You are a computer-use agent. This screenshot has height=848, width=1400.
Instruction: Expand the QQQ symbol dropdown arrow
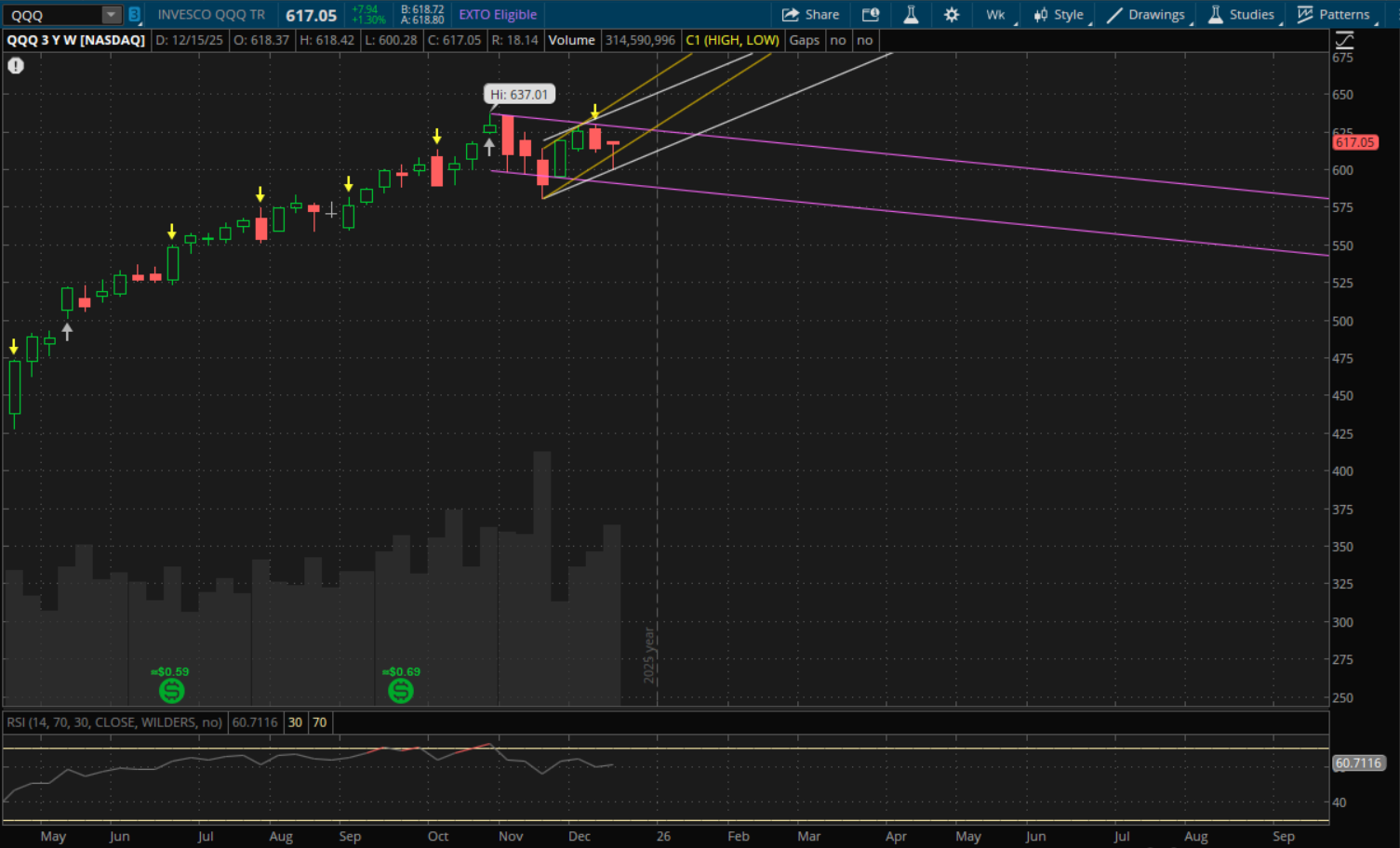(x=111, y=15)
